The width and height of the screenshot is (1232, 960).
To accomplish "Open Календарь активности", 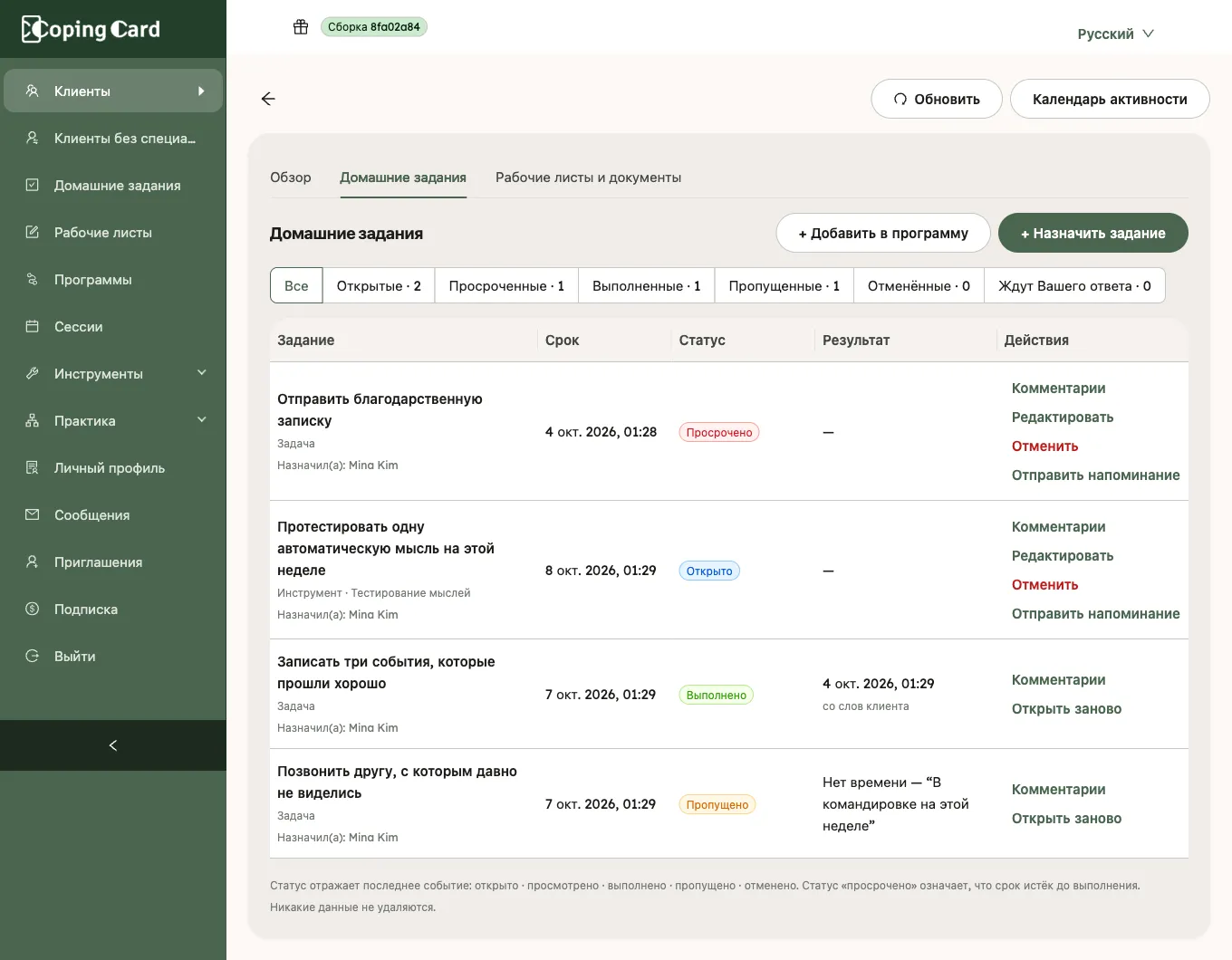I will click(1110, 99).
